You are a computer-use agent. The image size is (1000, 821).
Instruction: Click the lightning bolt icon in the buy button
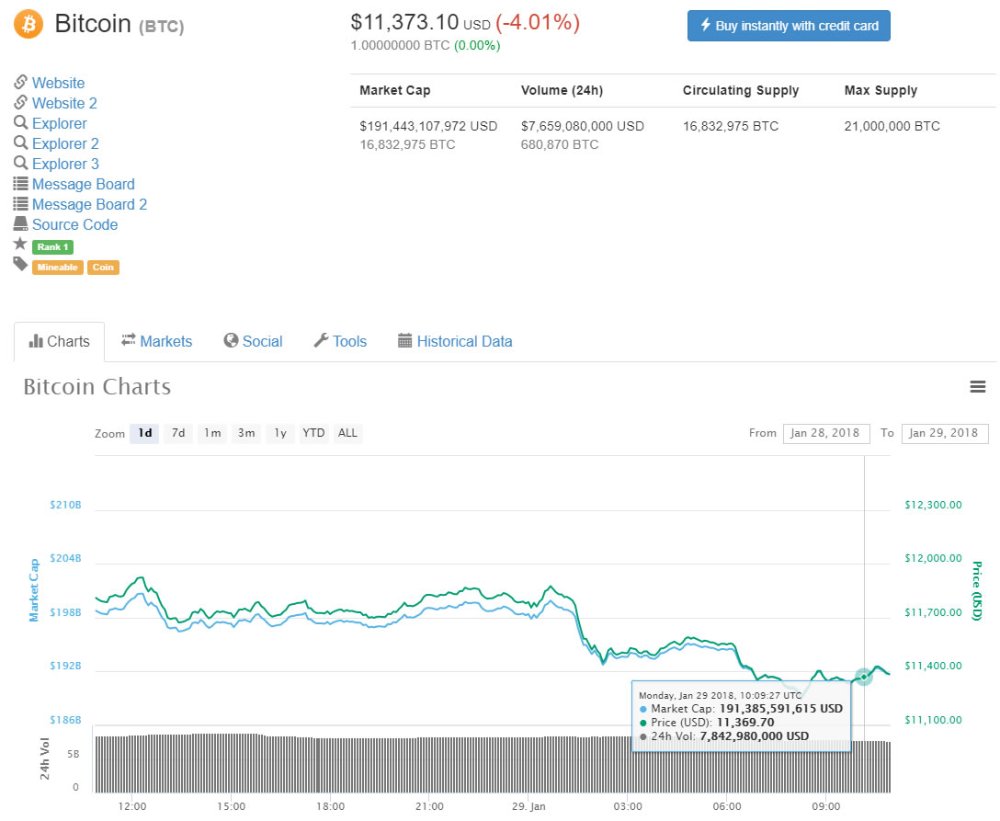click(x=705, y=25)
